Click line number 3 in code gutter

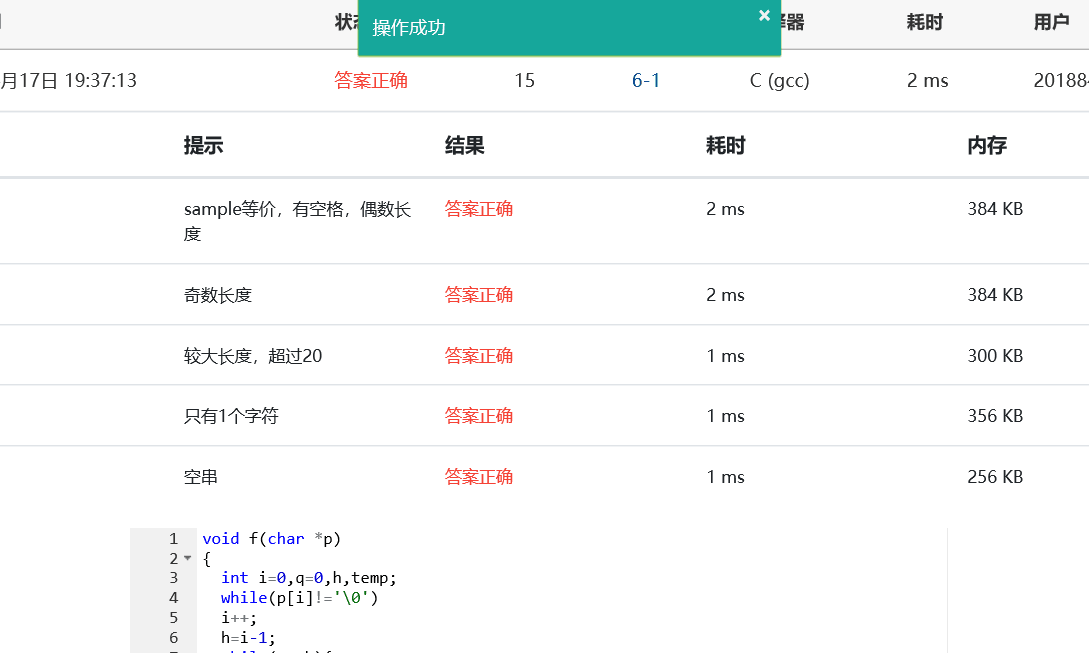click(x=174, y=578)
